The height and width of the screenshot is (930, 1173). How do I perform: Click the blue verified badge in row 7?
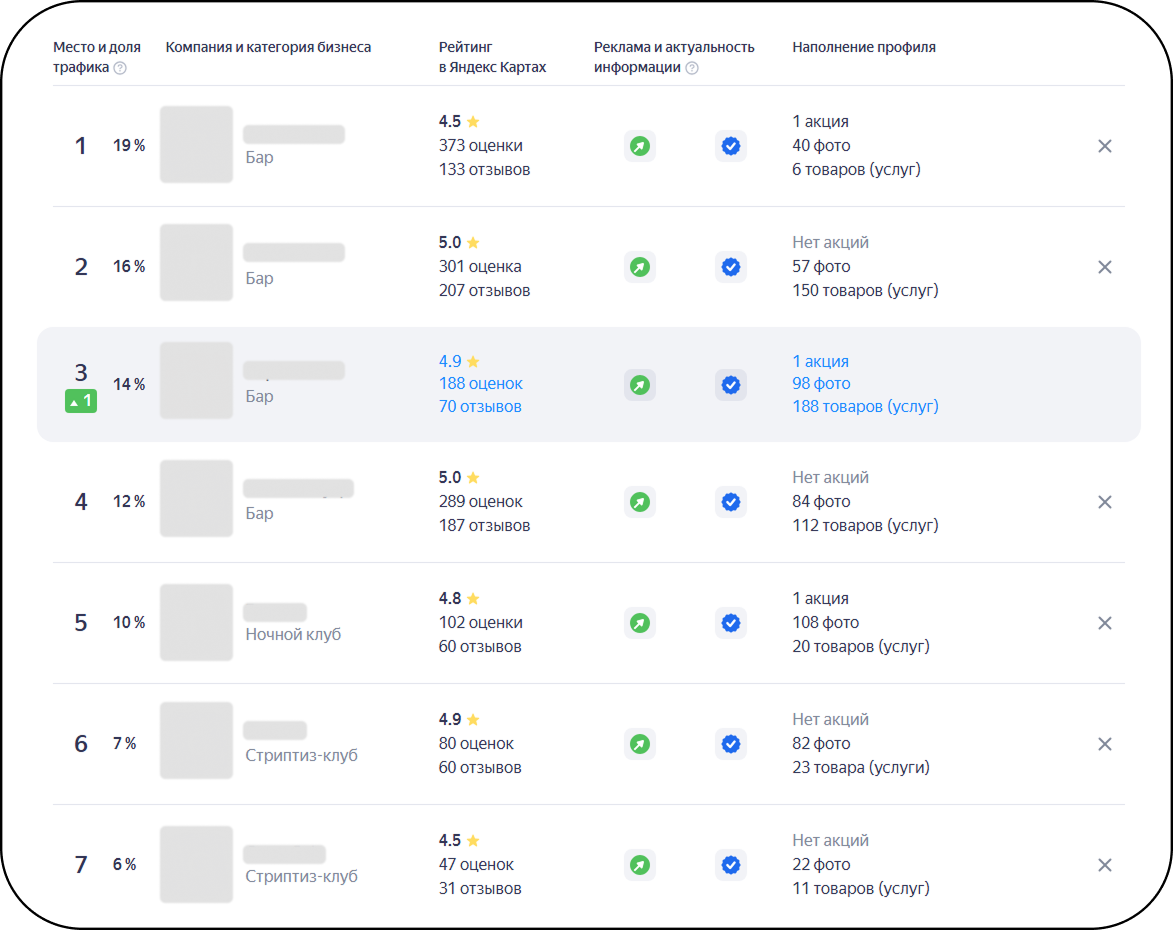click(x=731, y=865)
